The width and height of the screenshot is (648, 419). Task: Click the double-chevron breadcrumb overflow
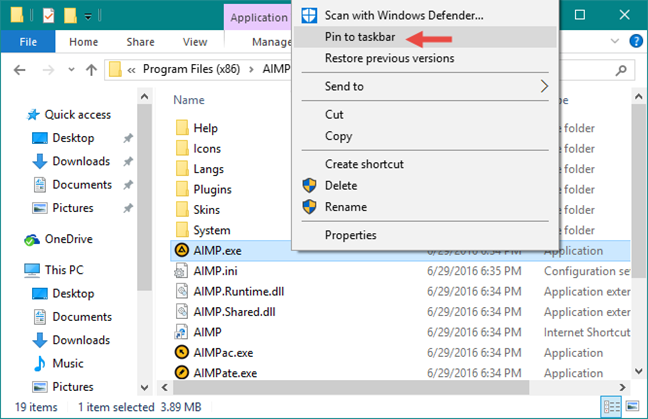pos(131,70)
